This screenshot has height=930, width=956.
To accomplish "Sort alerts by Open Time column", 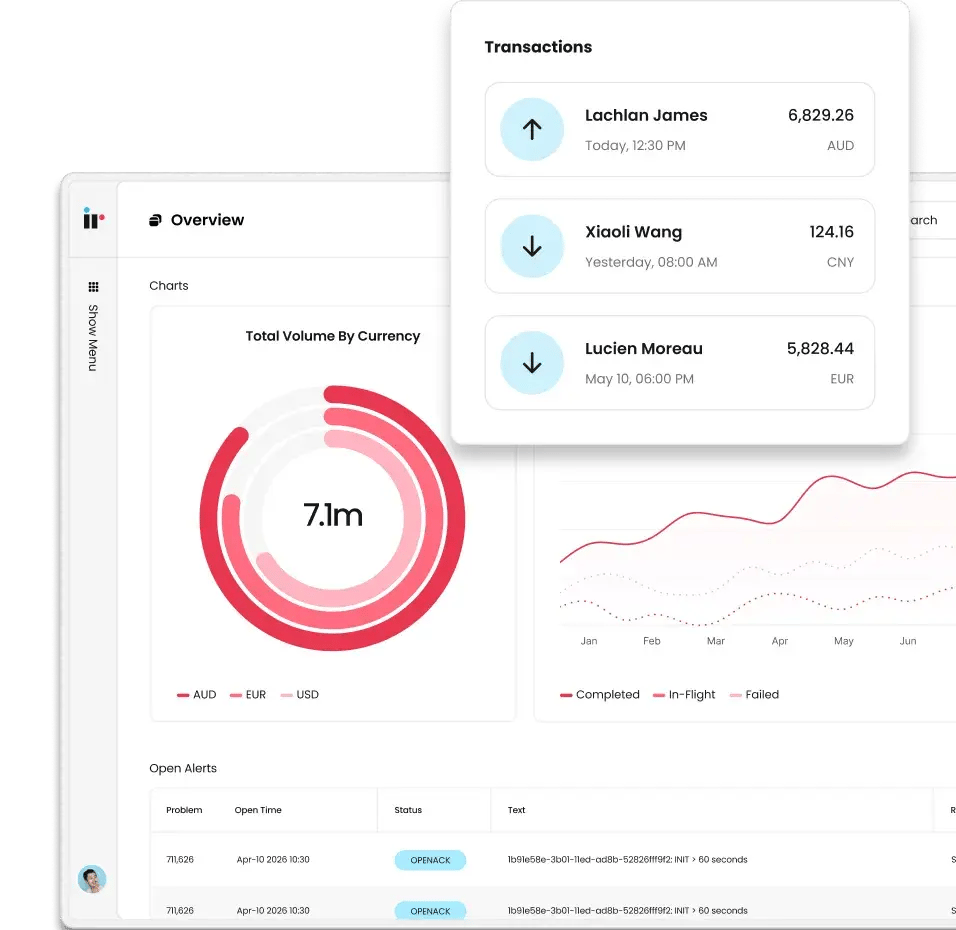I will click(258, 810).
